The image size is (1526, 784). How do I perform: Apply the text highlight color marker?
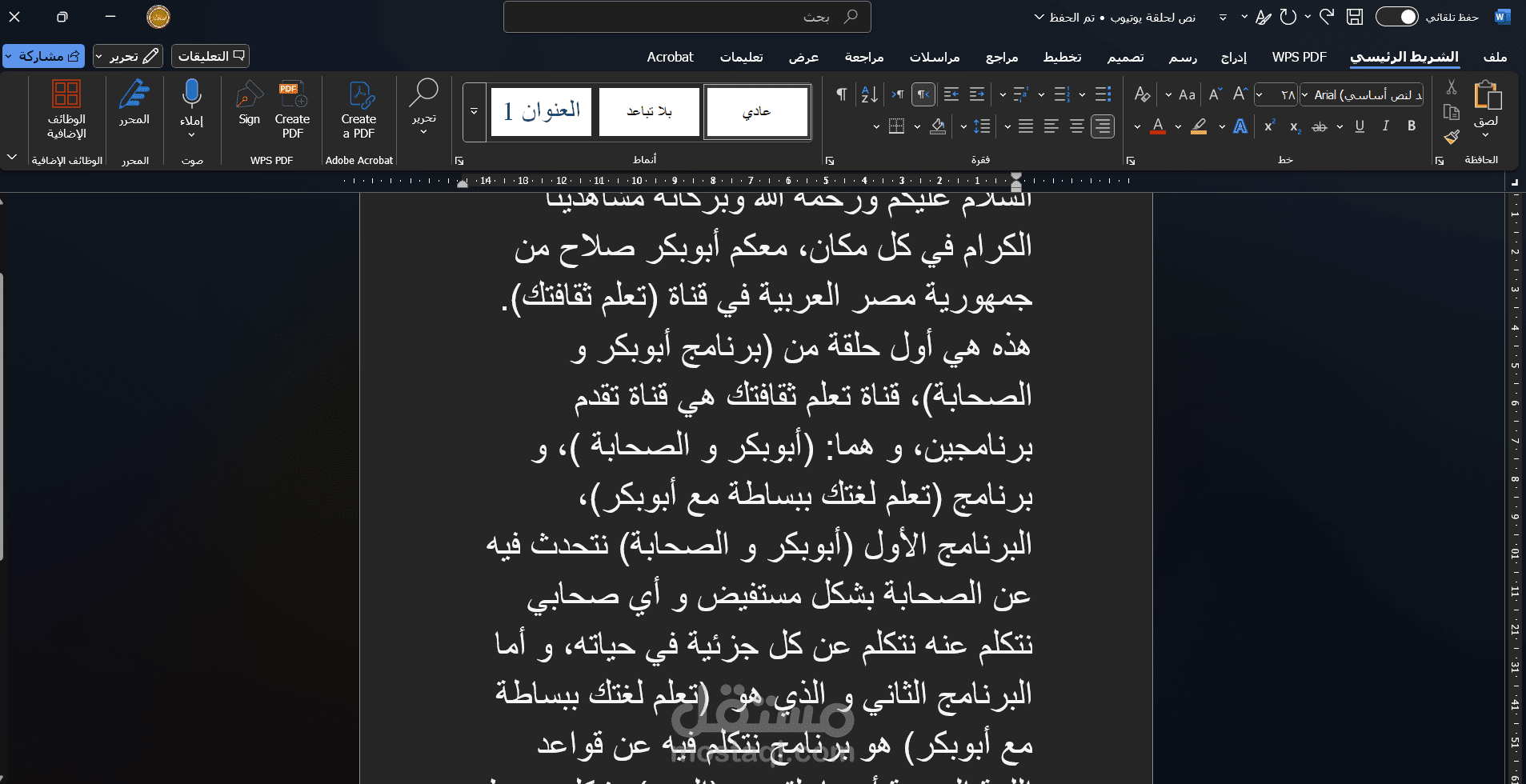click(x=1199, y=126)
